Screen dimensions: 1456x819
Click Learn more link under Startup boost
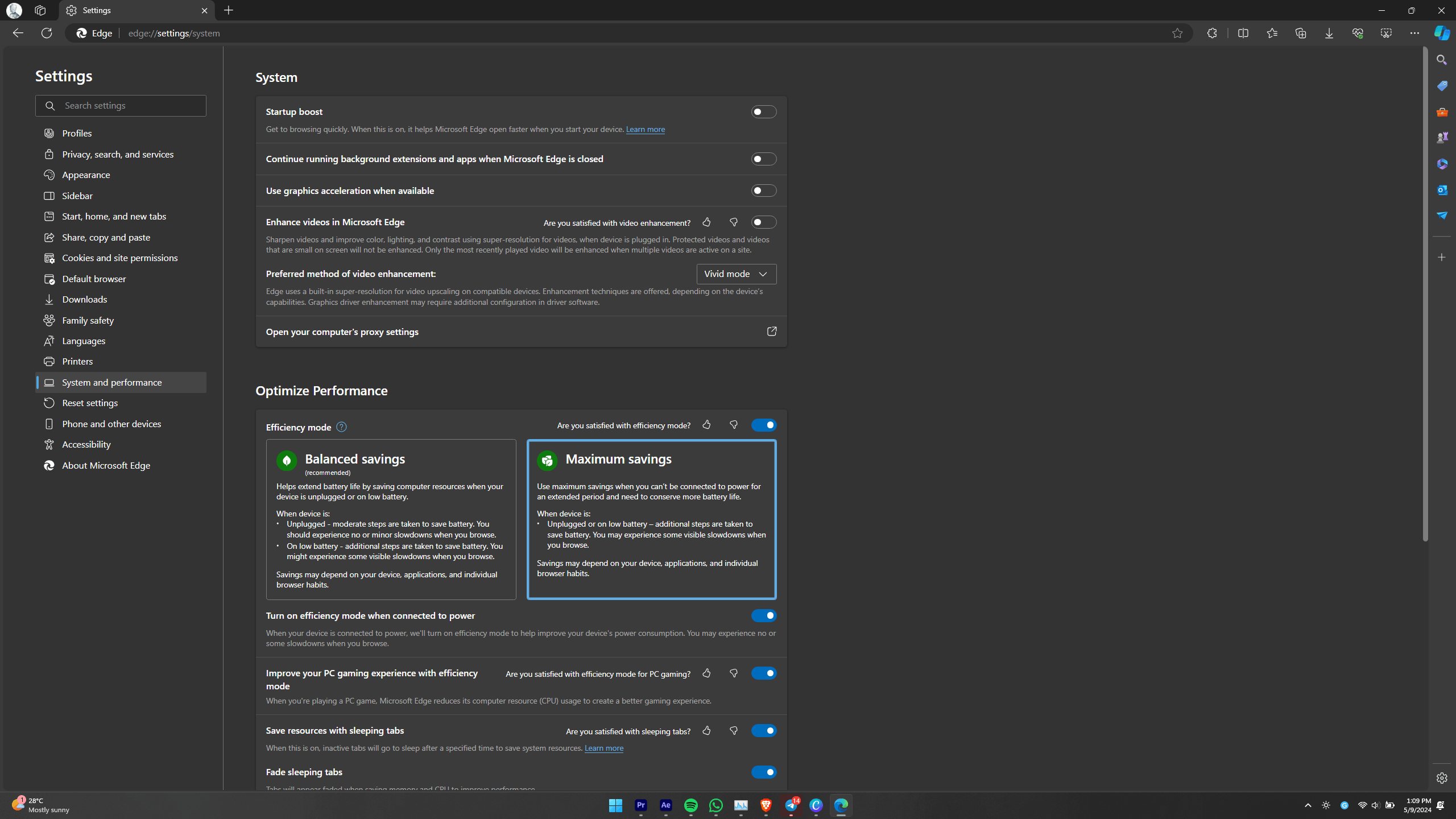coord(645,129)
